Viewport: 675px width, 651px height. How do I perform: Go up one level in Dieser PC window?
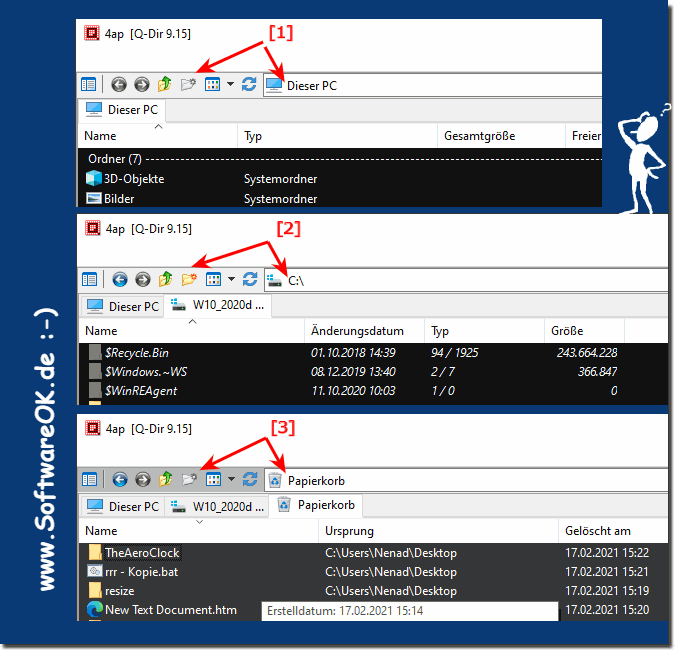click(165, 84)
